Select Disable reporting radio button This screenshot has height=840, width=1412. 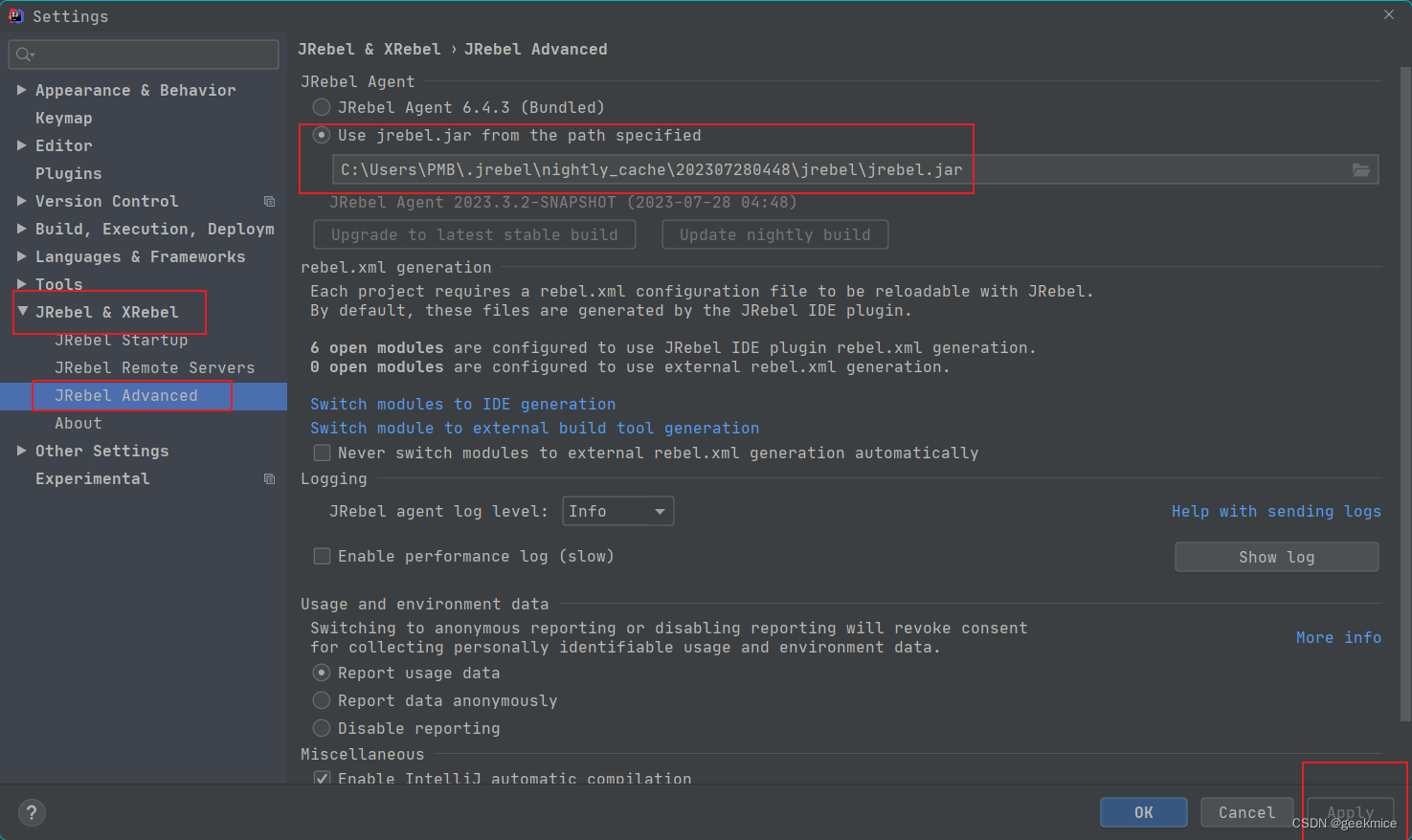pos(322,728)
